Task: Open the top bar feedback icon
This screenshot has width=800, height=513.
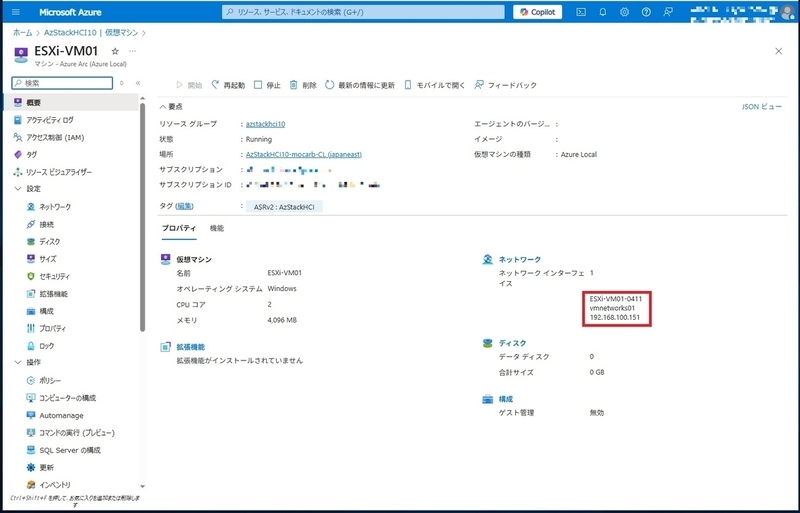Action: point(667,12)
